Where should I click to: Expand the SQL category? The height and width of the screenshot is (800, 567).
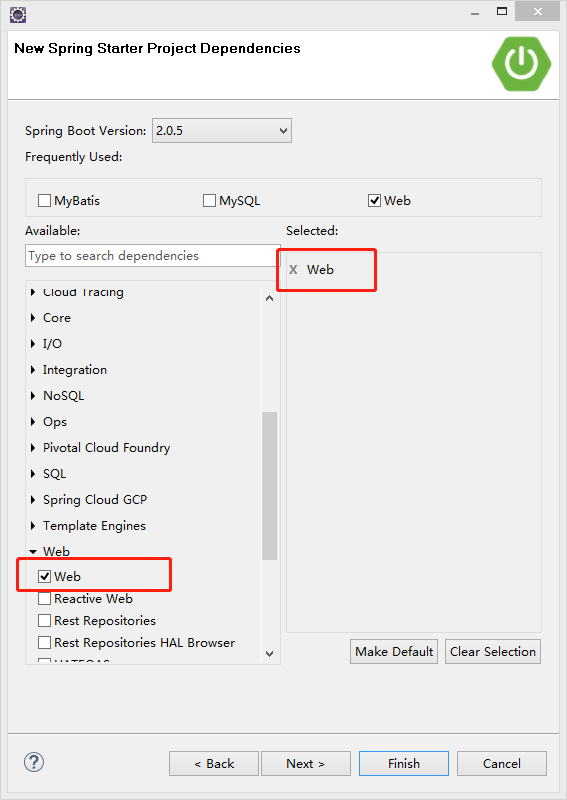click(x=33, y=473)
